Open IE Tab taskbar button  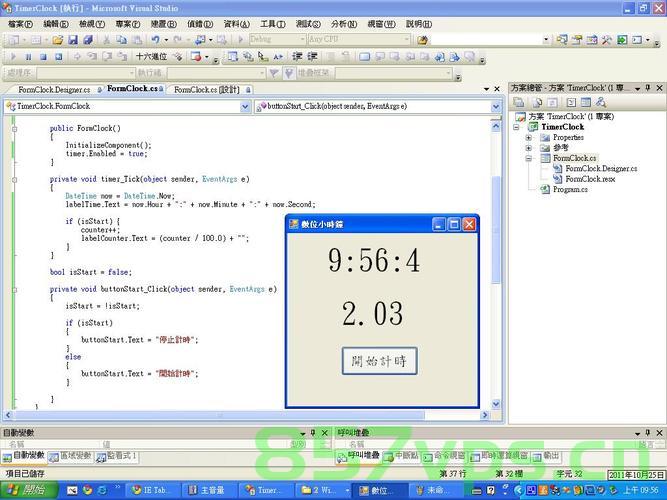tap(151, 490)
